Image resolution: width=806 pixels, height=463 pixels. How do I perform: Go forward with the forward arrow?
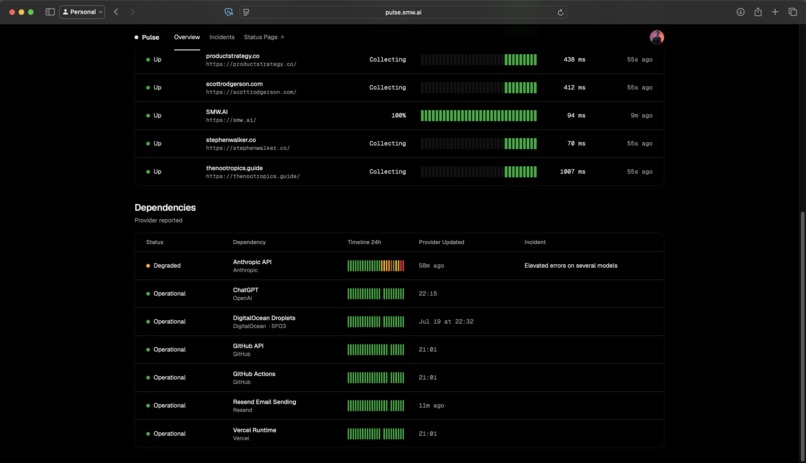click(x=133, y=12)
